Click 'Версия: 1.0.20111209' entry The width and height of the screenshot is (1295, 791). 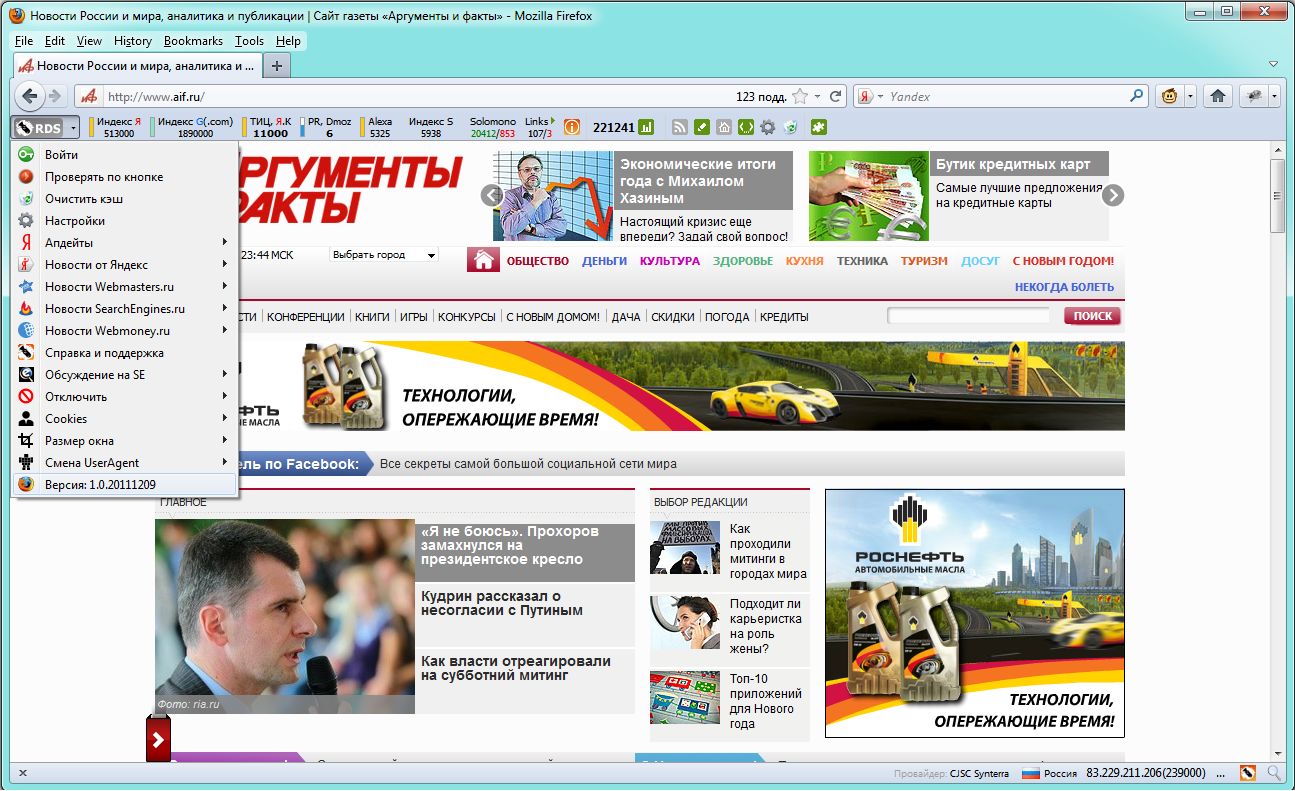coord(125,484)
